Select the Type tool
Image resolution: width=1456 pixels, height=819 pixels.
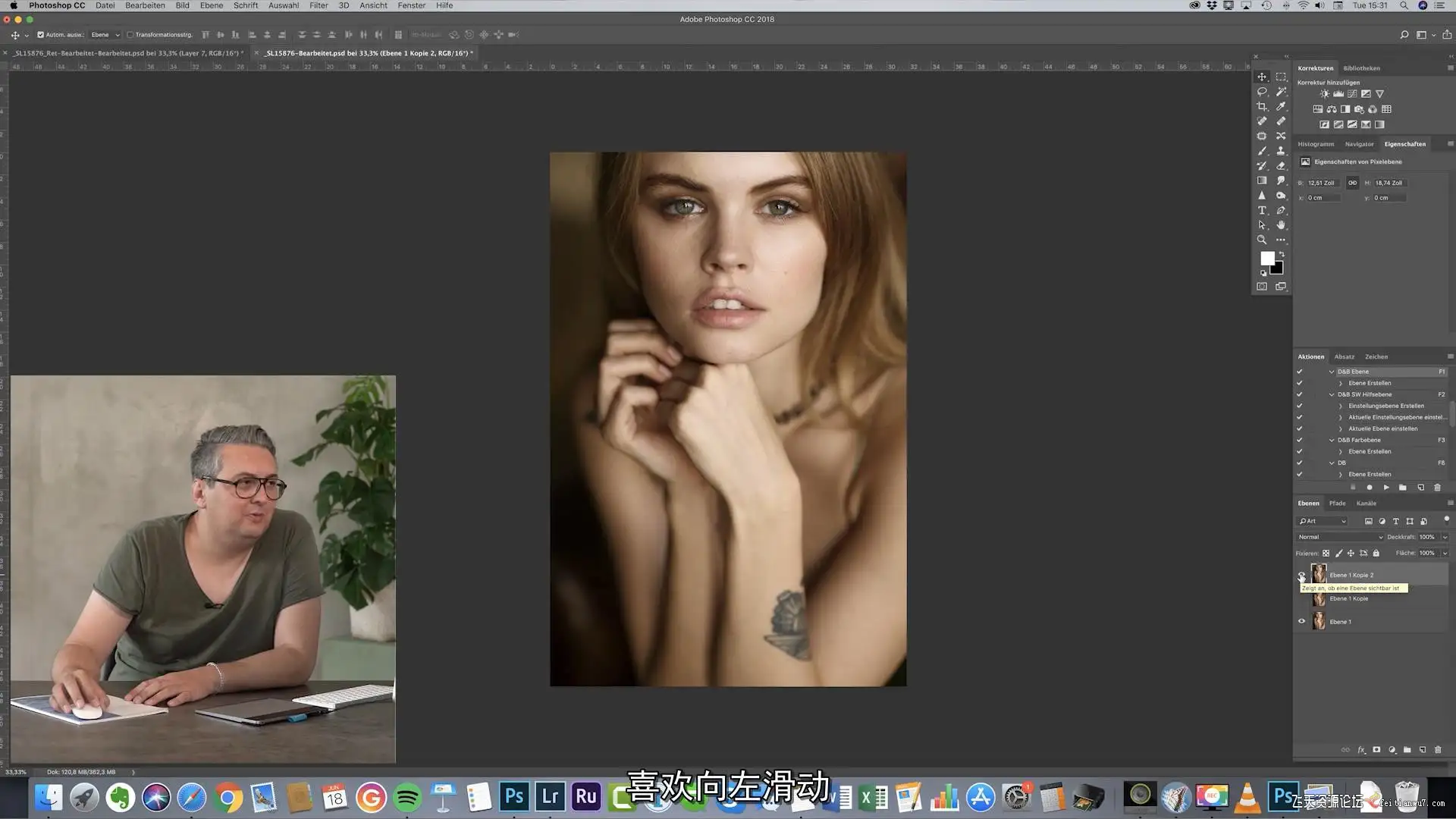click(x=1262, y=210)
